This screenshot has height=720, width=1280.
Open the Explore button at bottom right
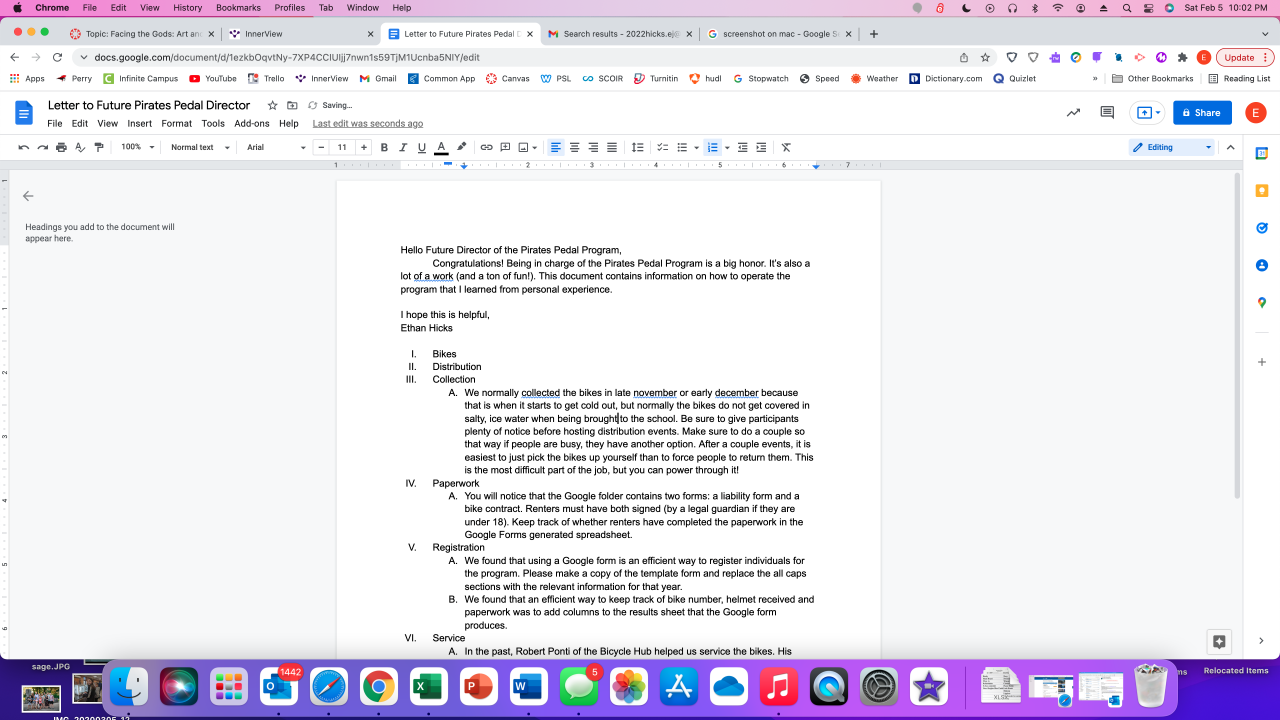[x=1219, y=641]
